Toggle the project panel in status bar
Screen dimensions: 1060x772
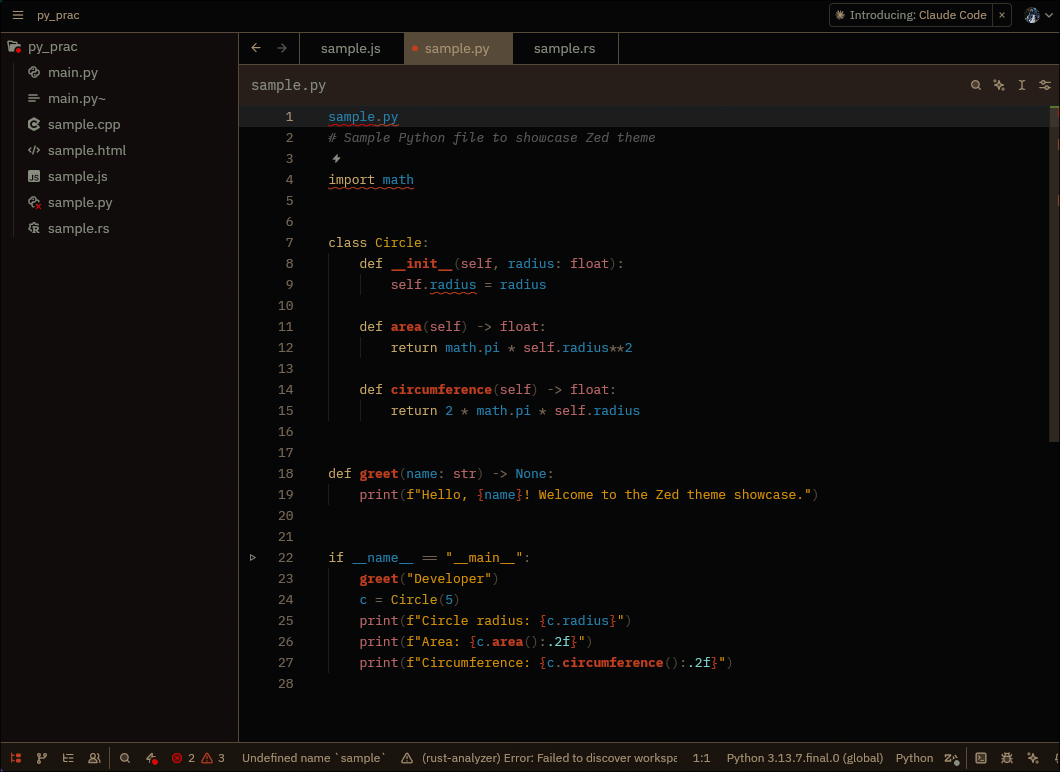(16, 758)
